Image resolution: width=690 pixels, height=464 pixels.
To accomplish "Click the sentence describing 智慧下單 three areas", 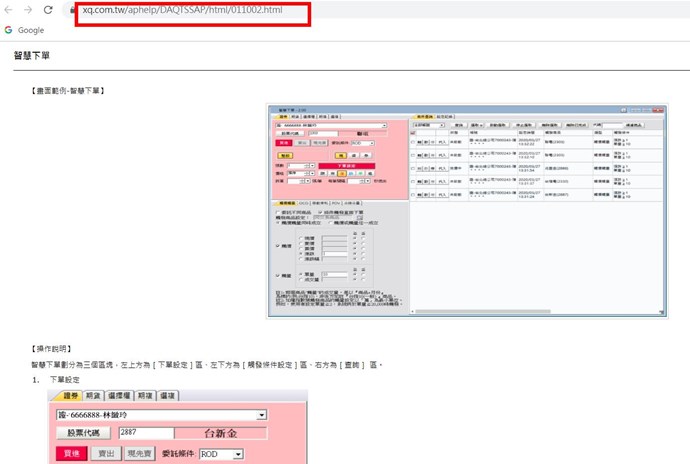I will (207, 365).
